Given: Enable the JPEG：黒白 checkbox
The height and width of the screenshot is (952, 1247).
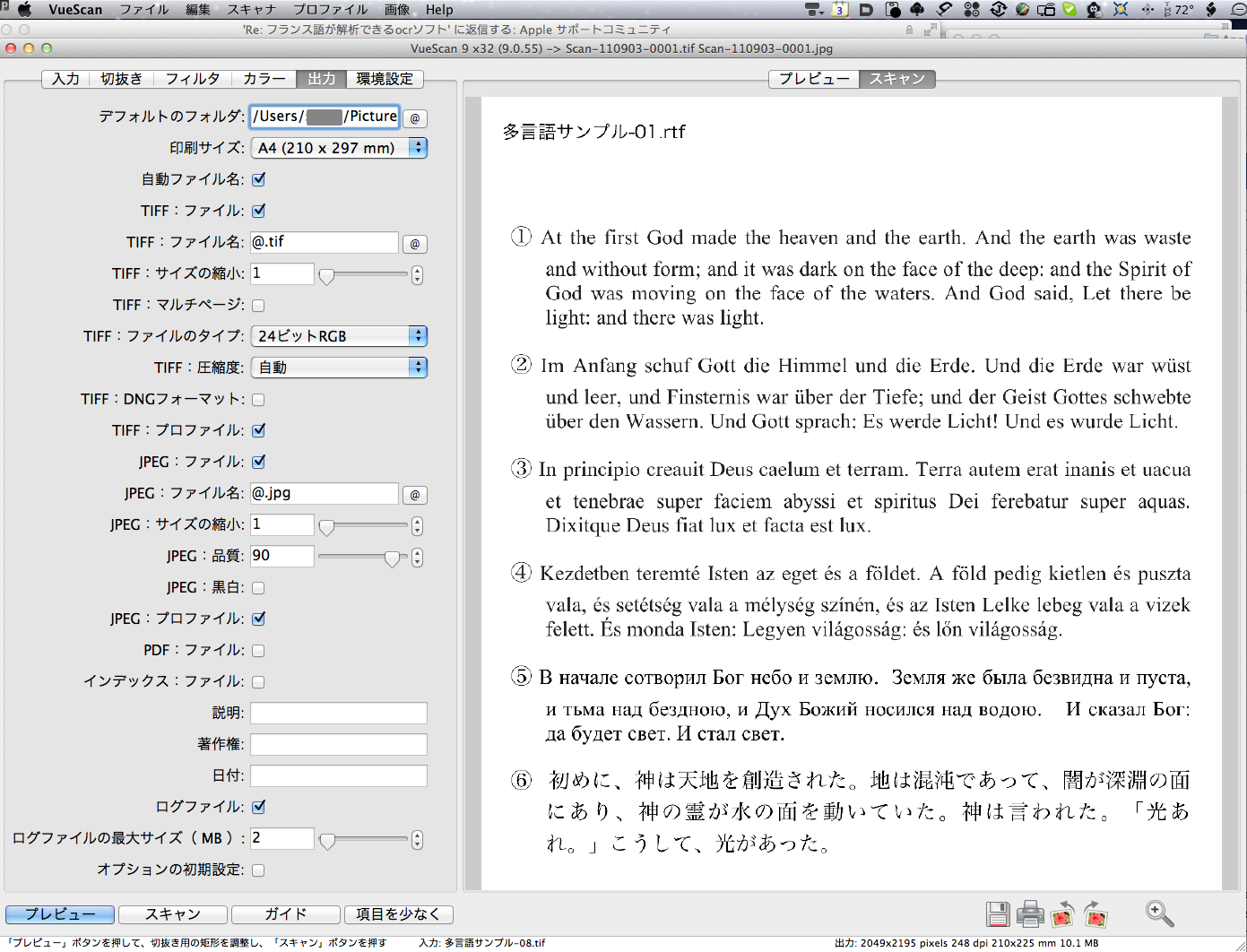Looking at the screenshot, I should 259,588.
